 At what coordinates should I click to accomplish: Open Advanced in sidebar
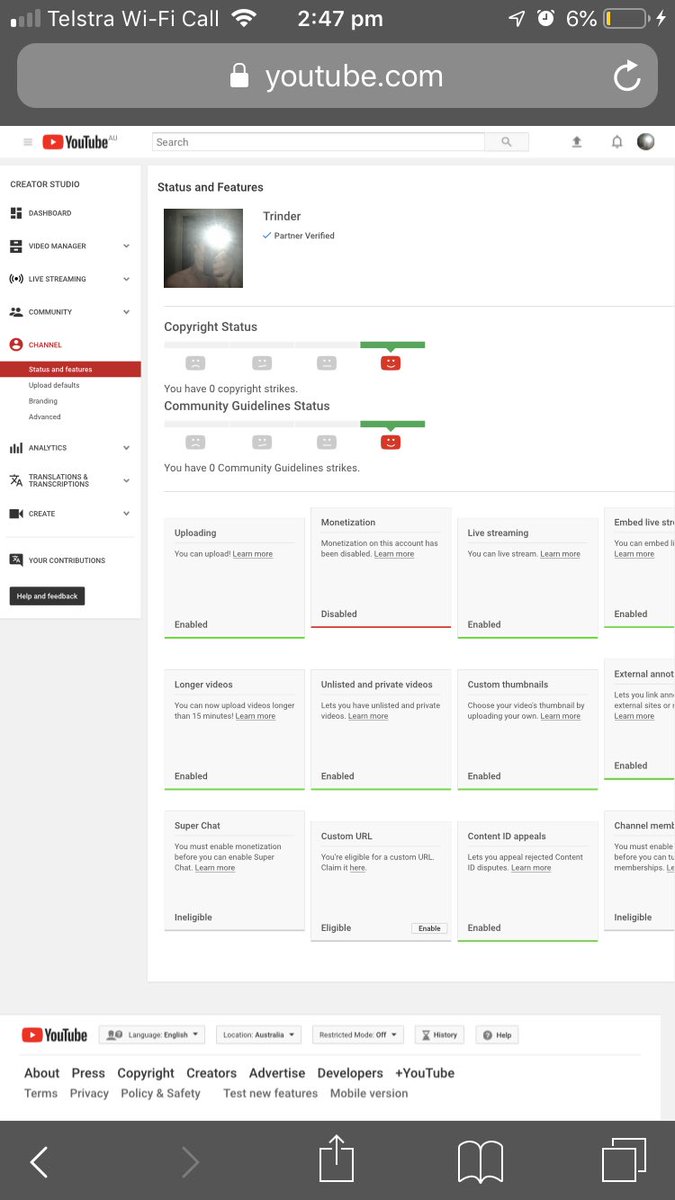pos(44,417)
